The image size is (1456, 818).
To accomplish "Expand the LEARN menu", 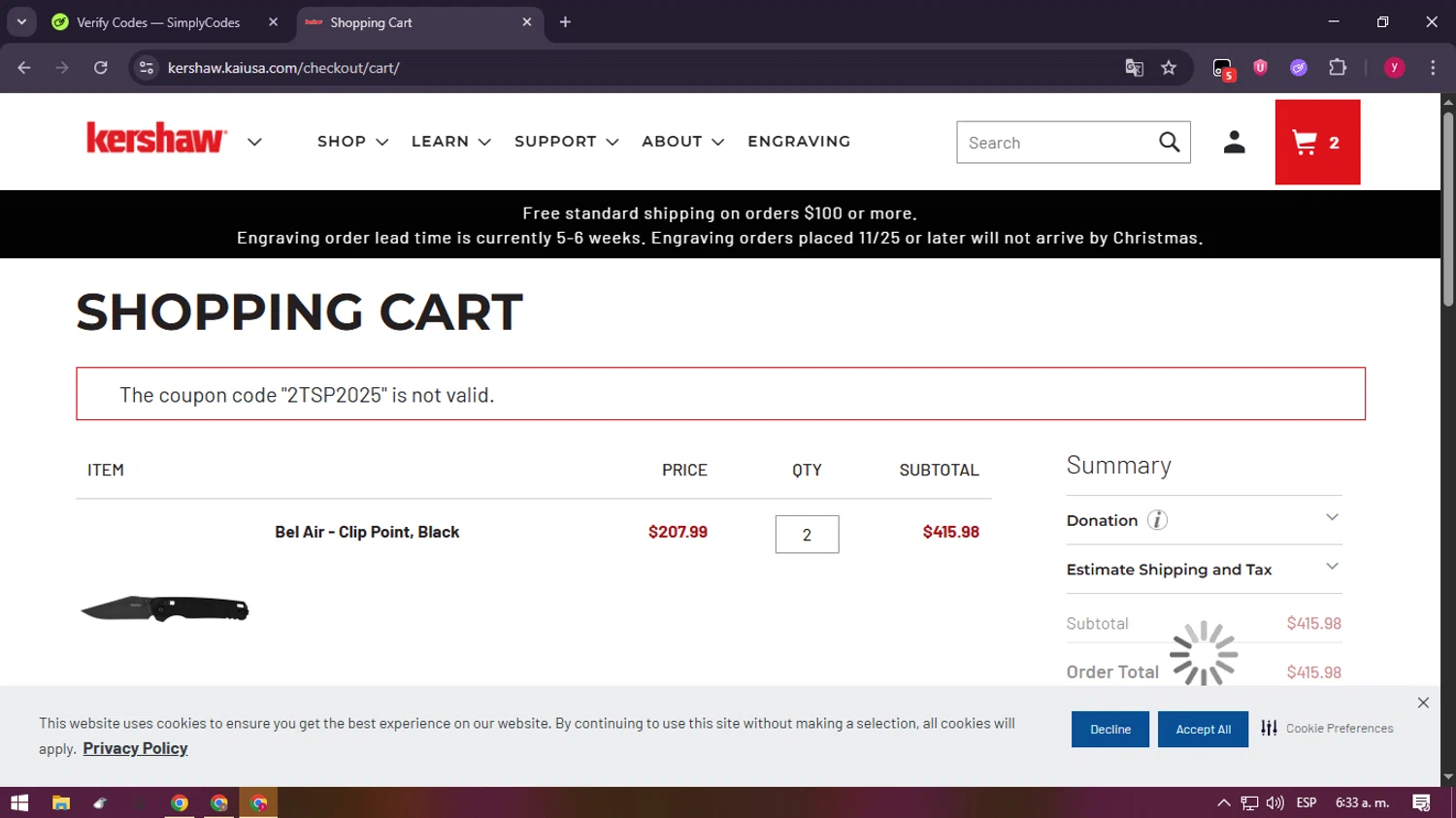I will point(451,142).
